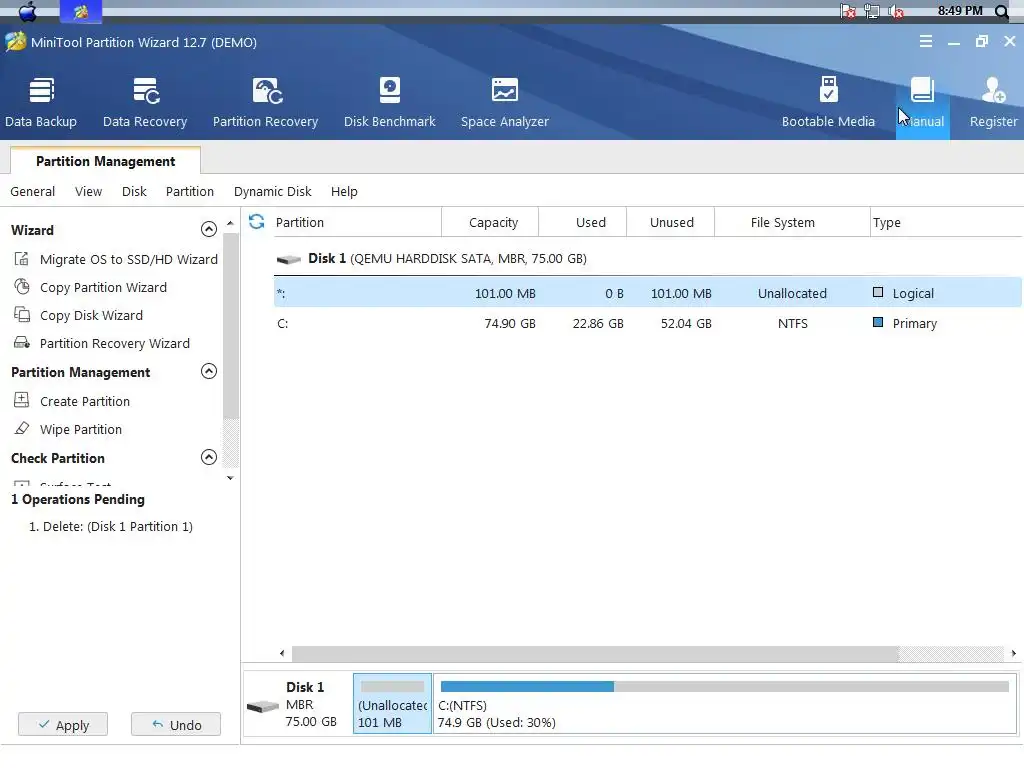Open Spotlight search in the menu bar
This screenshot has height=768, width=1024.
pyautogui.click(x=1001, y=11)
